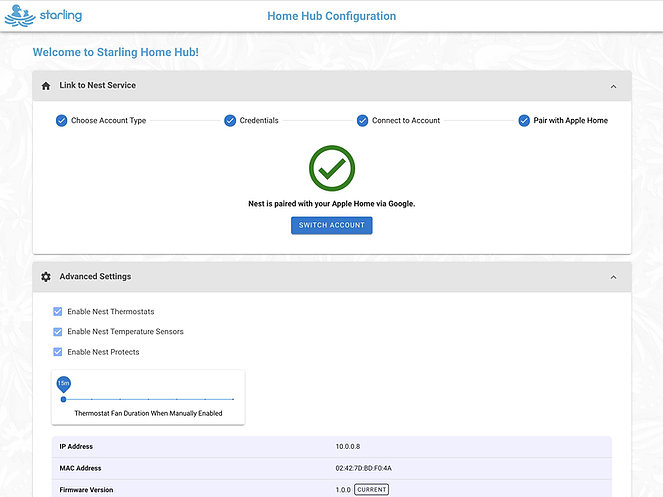Select the Choose Account Type step label
Screen dimensions: 663x497
tap(109, 121)
